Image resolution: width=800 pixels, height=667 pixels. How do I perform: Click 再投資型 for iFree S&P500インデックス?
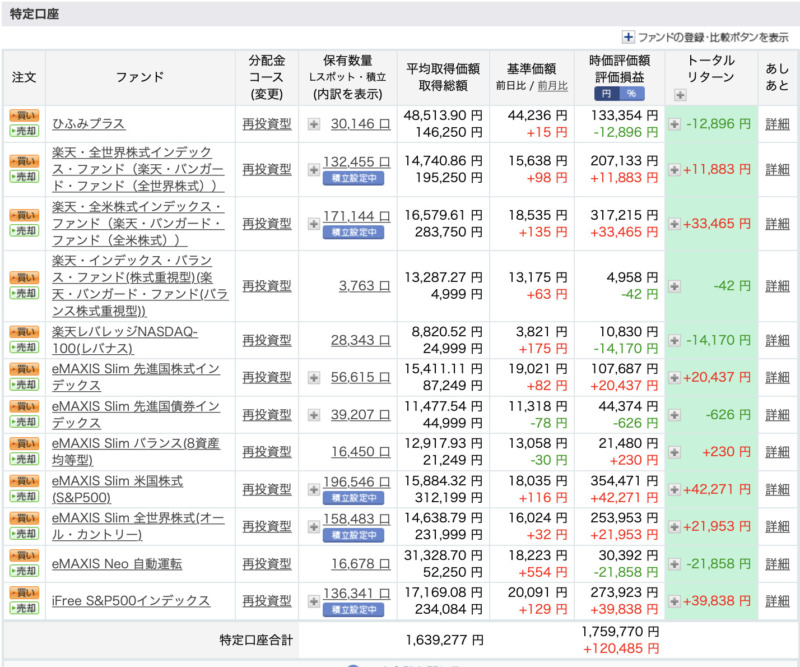click(267, 601)
